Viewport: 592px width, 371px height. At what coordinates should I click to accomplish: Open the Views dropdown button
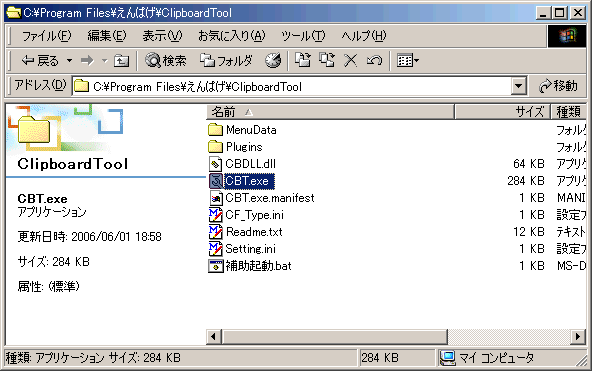tap(408, 60)
